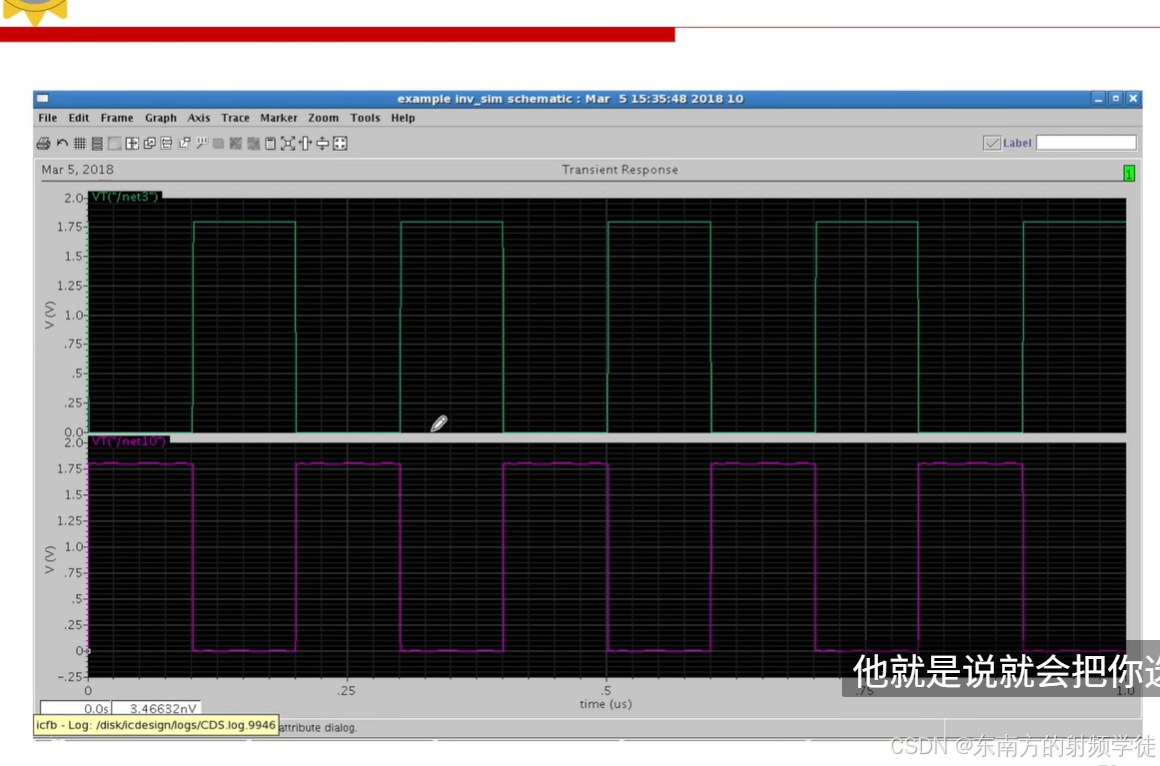This screenshot has width=1160, height=766.
Task: Click the Undo arrow icon
Action: coord(62,144)
